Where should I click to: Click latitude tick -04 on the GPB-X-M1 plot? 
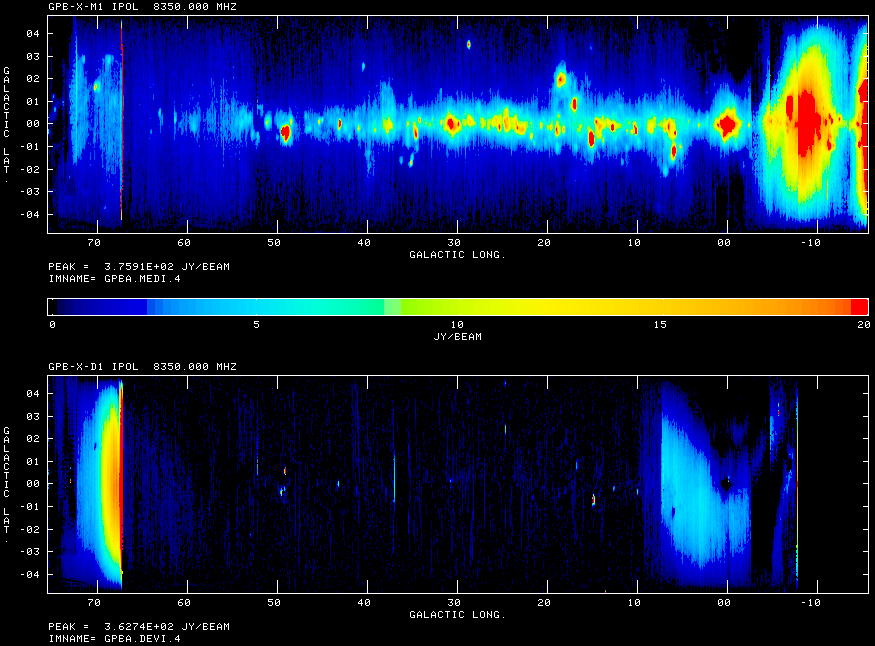click(x=30, y=214)
